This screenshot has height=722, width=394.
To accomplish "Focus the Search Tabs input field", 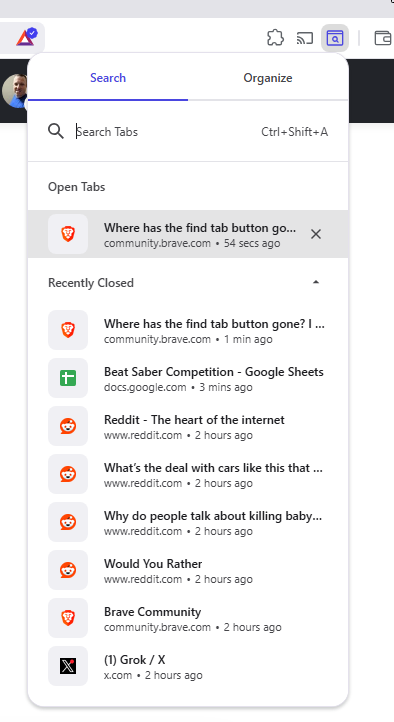I will point(166,132).
